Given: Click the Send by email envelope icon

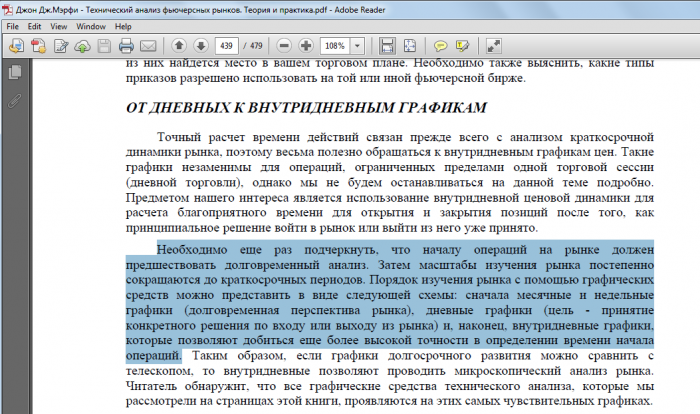Looking at the screenshot, I should coord(148,46).
